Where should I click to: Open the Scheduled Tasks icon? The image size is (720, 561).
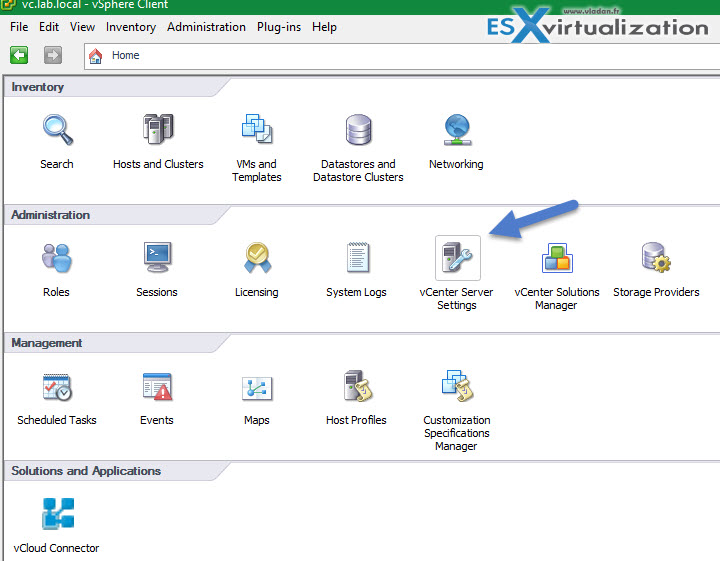point(57,387)
